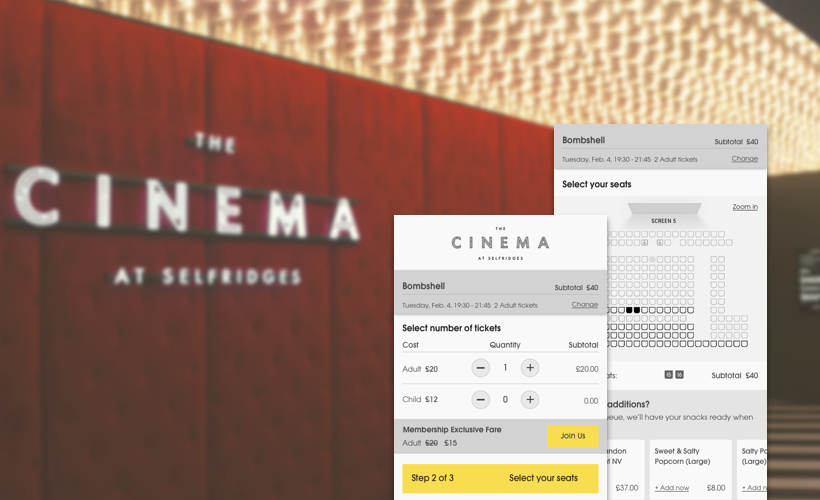Image resolution: width=820 pixels, height=500 pixels.
Task: Click the £37.00 price on the snack card
Action: [x=627, y=488]
